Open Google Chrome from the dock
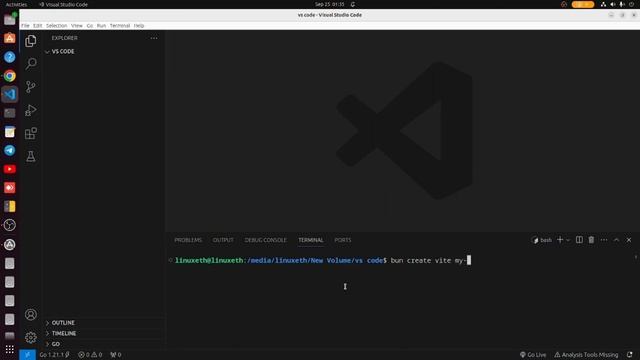Image resolution: width=640 pixels, height=360 pixels. point(10,76)
